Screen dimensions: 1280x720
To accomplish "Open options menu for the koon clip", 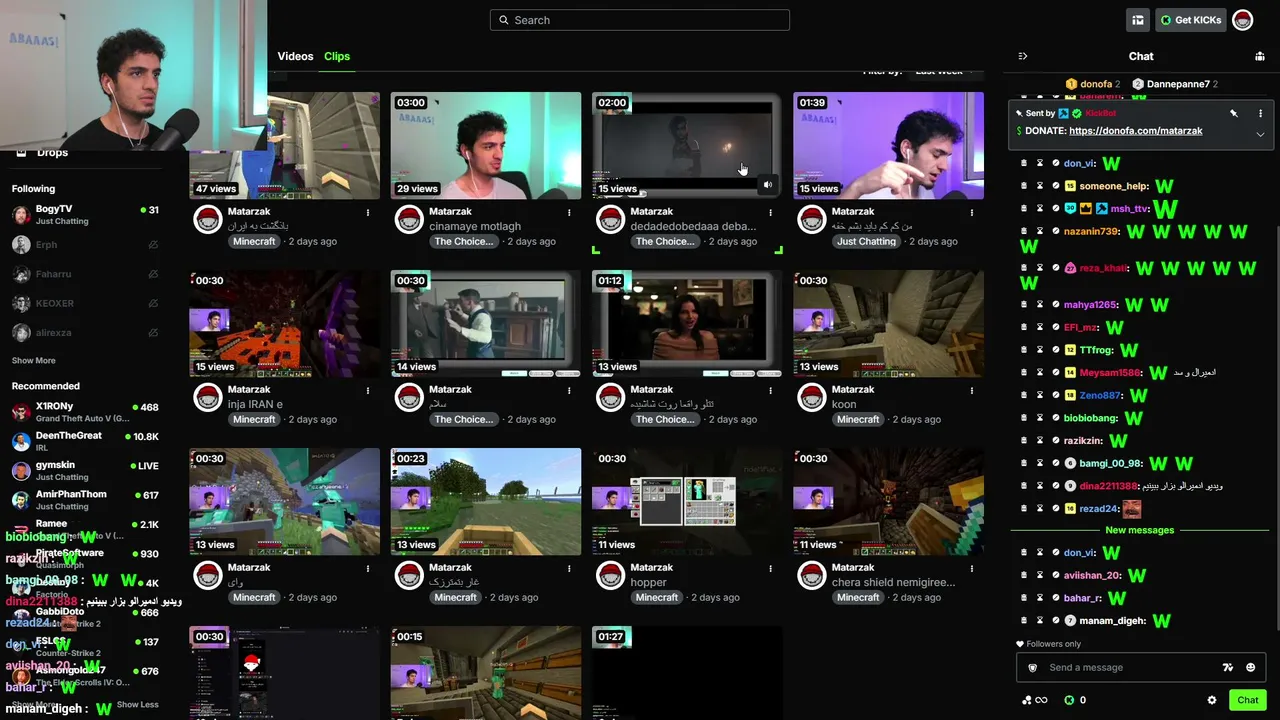I will (971, 390).
